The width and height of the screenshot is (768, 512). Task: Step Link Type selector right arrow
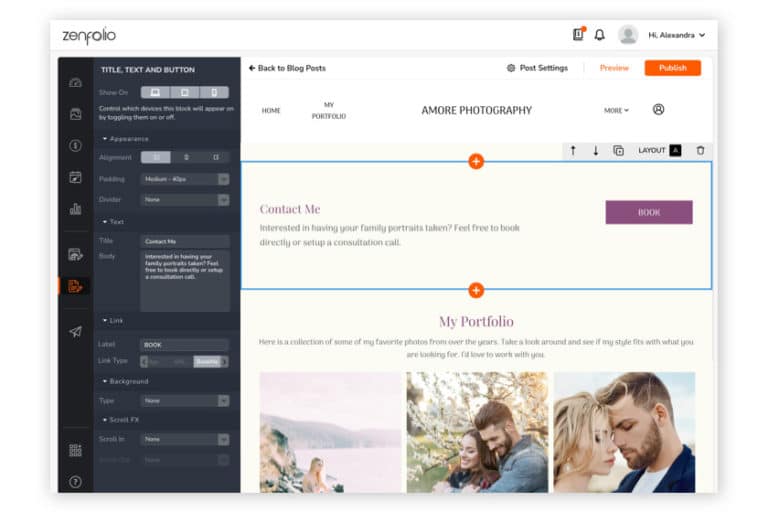coord(225,362)
